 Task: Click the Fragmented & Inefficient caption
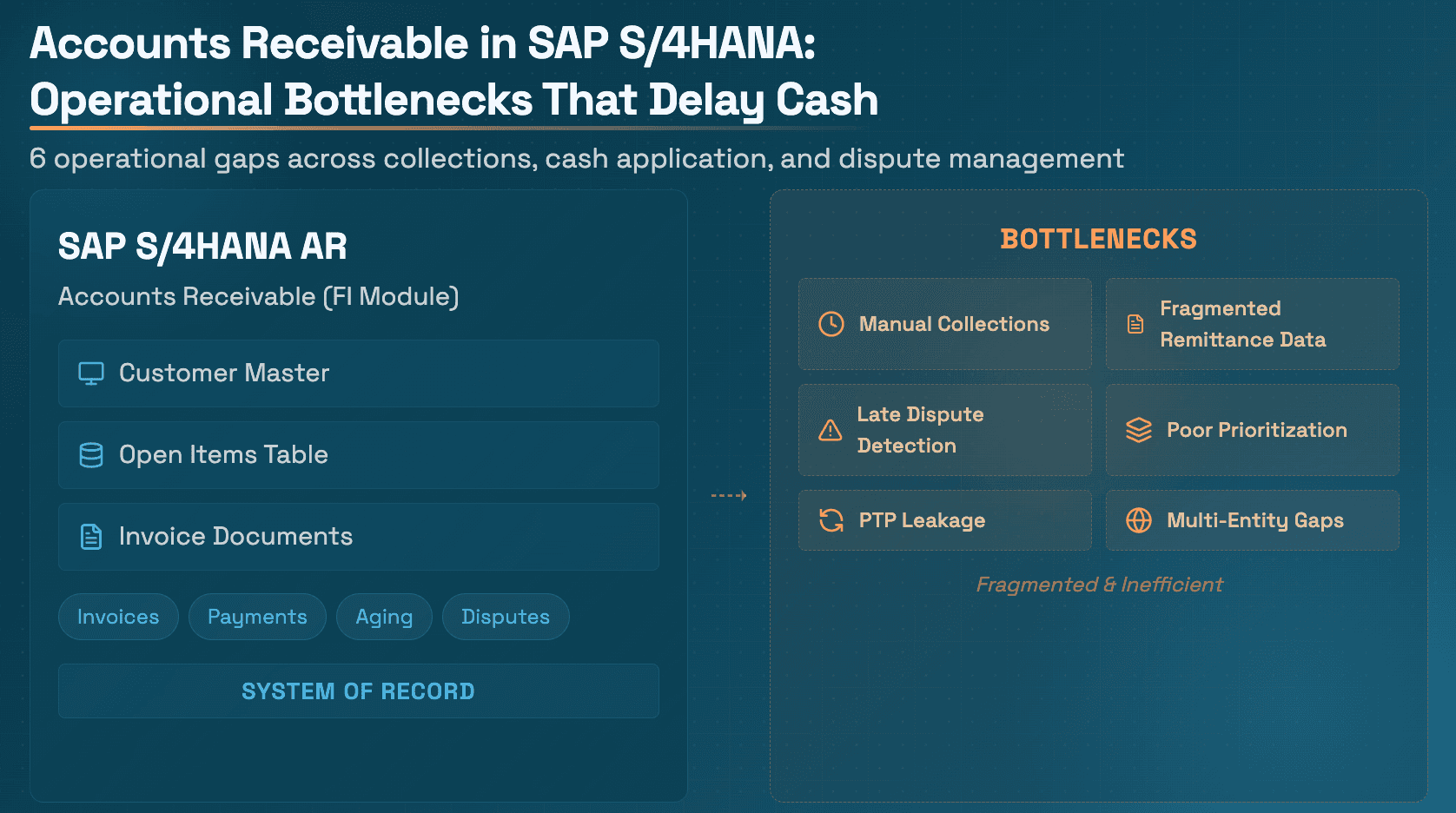point(1099,585)
